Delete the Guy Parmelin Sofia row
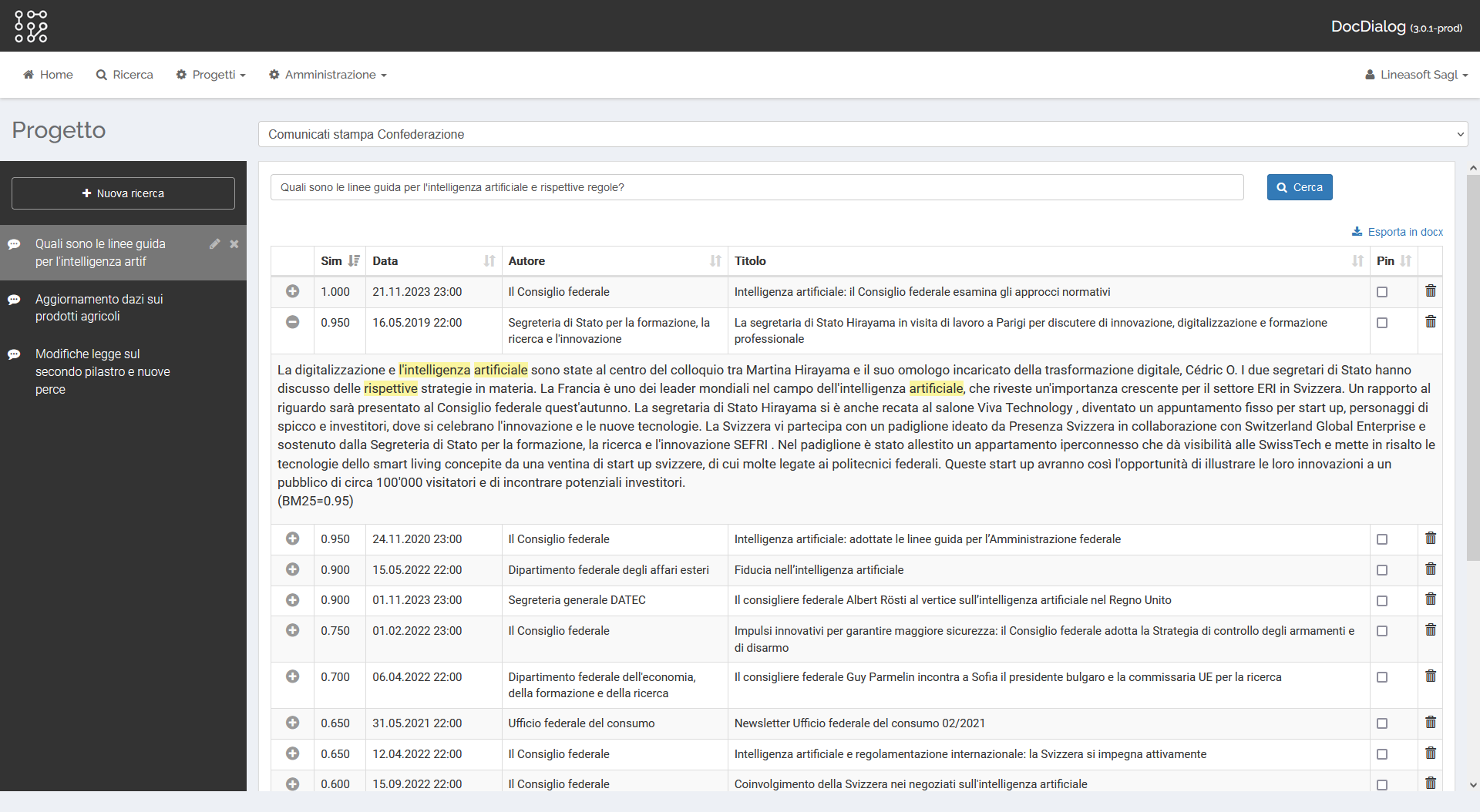The height and width of the screenshot is (812, 1480). coord(1431,676)
